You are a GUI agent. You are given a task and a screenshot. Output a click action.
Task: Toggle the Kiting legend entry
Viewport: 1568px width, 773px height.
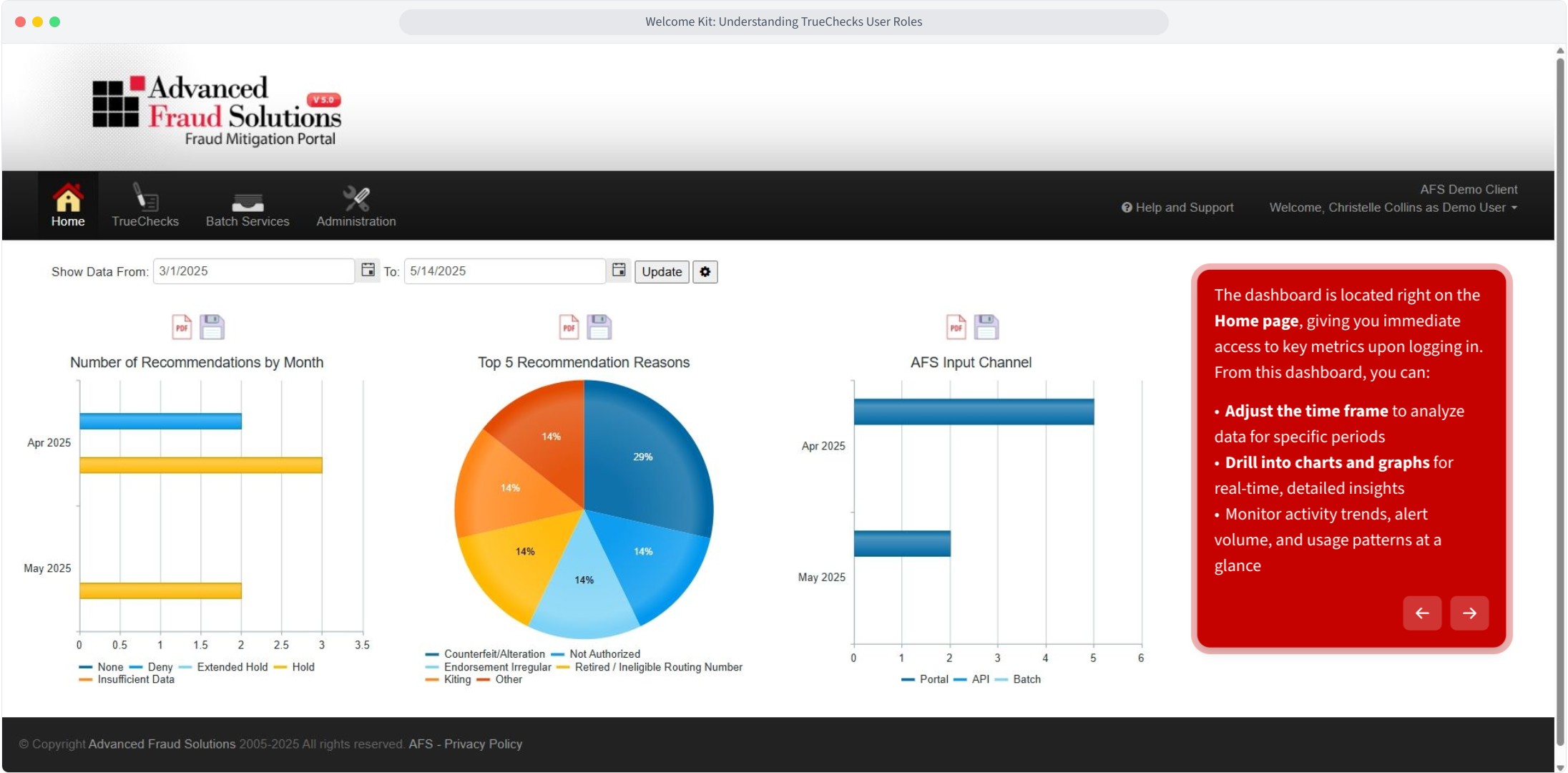pos(449,679)
